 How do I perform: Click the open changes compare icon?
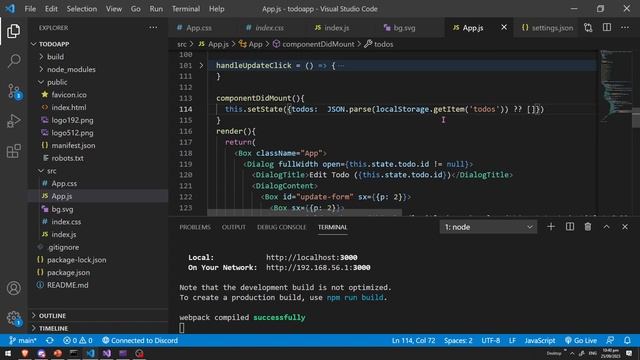pos(588,28)
